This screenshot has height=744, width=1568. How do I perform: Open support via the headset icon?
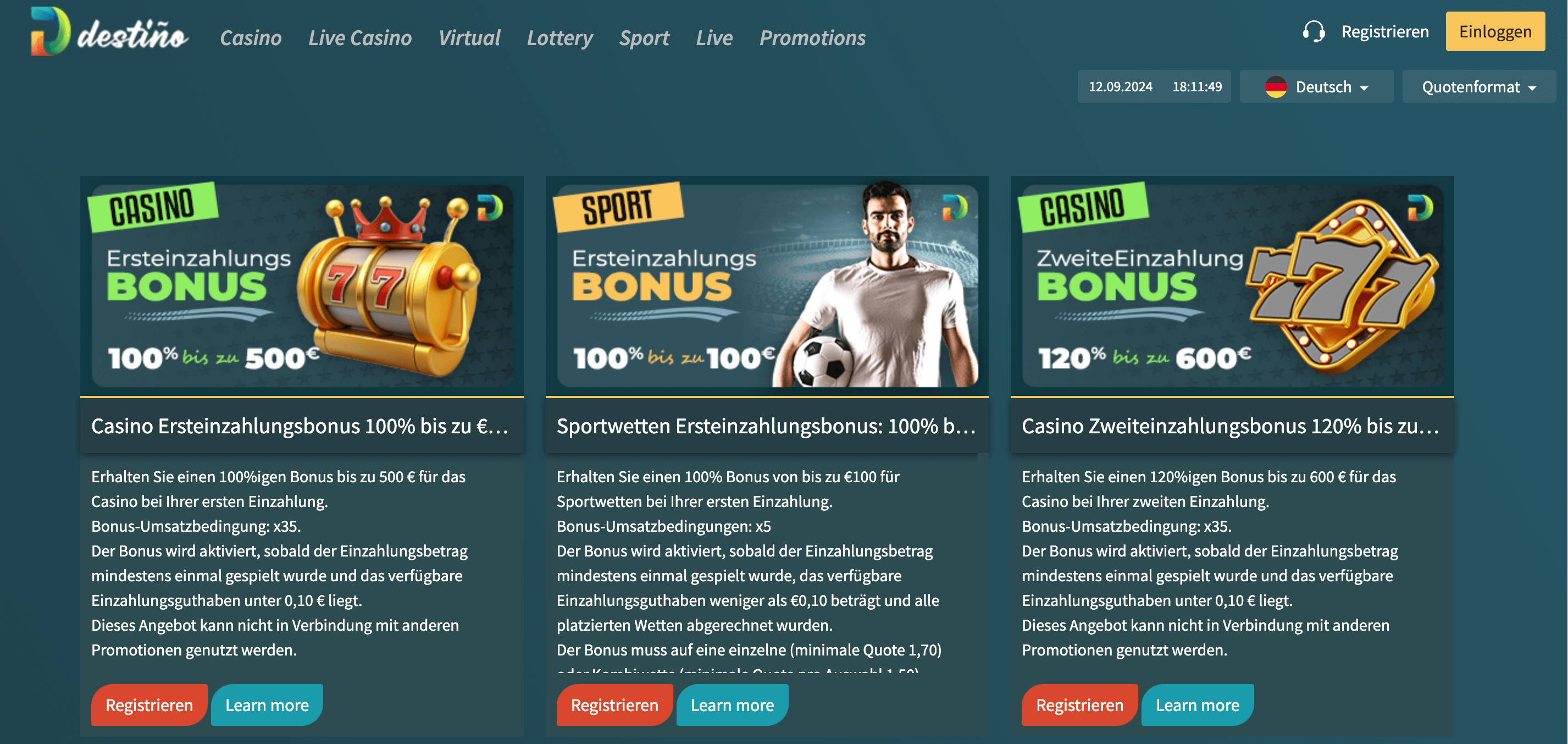coord(1313,31)
